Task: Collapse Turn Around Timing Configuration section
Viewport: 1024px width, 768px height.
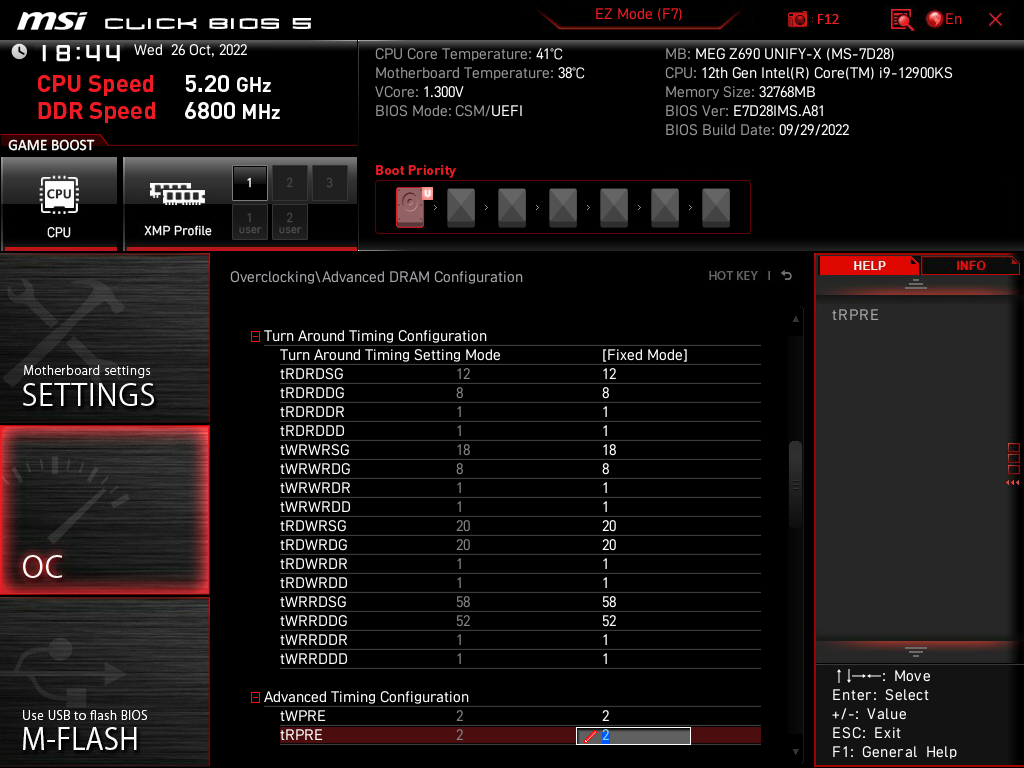Action: (x=255, y=336)
